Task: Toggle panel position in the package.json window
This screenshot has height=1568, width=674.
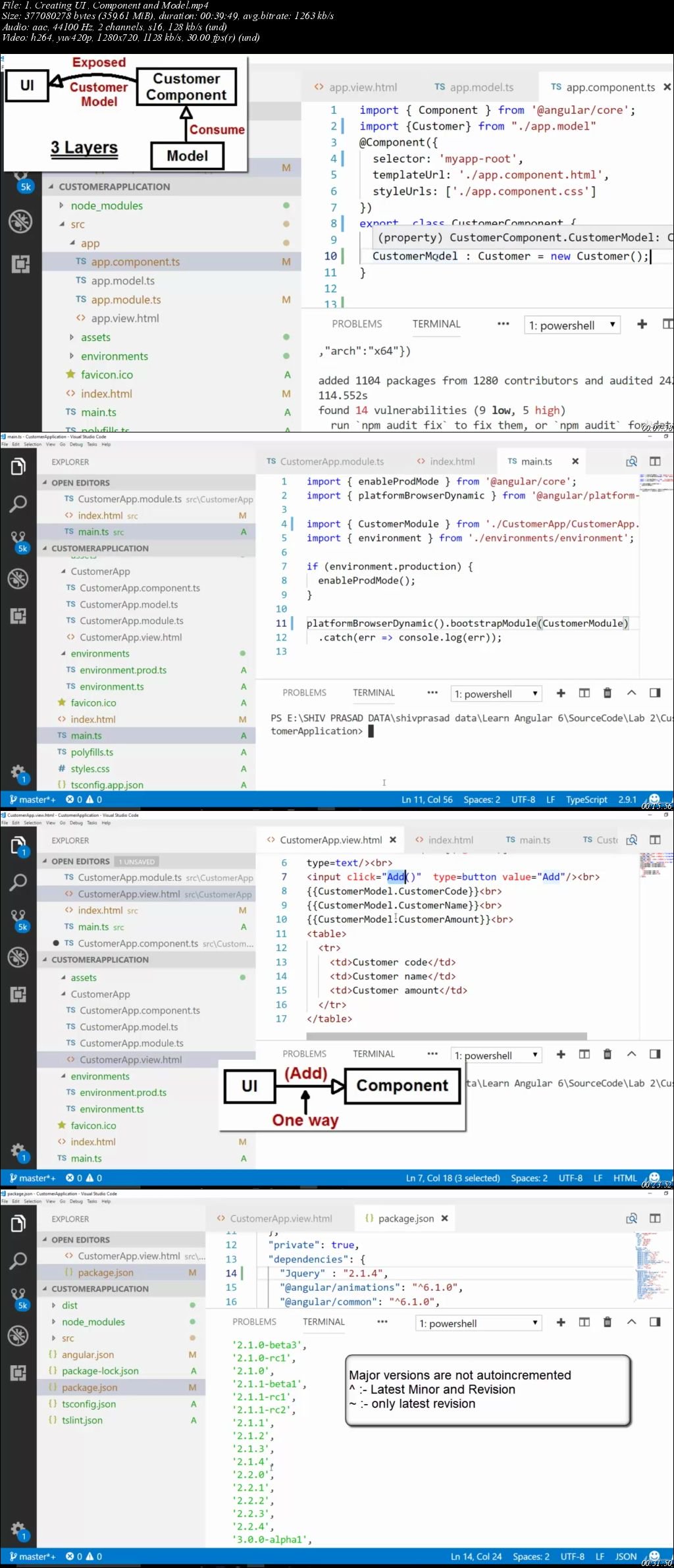Action: coord(655,1322)
